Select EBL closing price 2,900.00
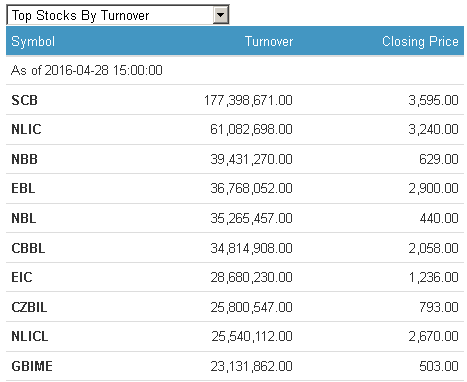 click(434, 188)
